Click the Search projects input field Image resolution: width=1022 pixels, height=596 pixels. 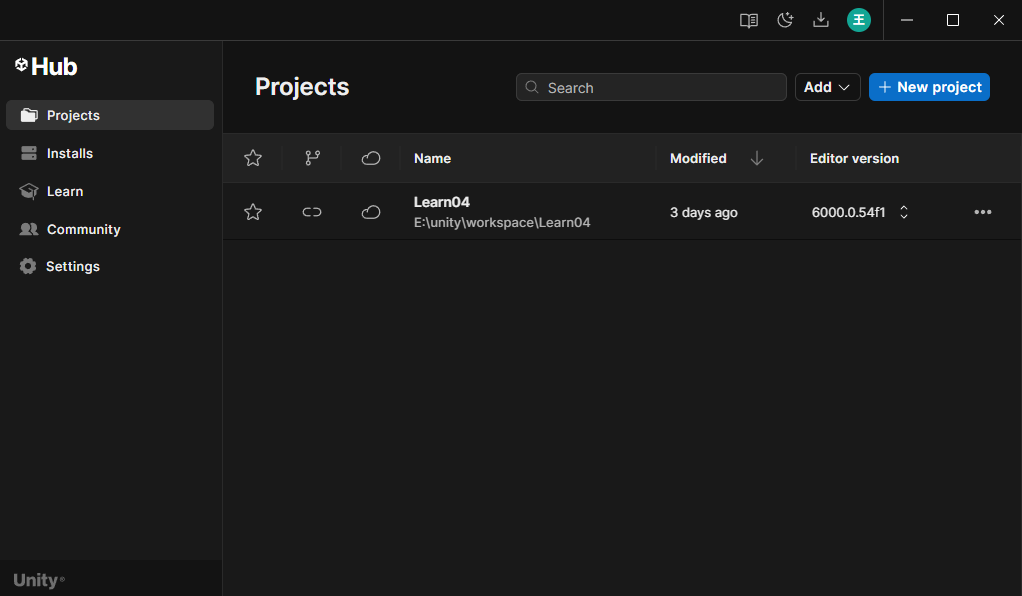tap(651, 87)
